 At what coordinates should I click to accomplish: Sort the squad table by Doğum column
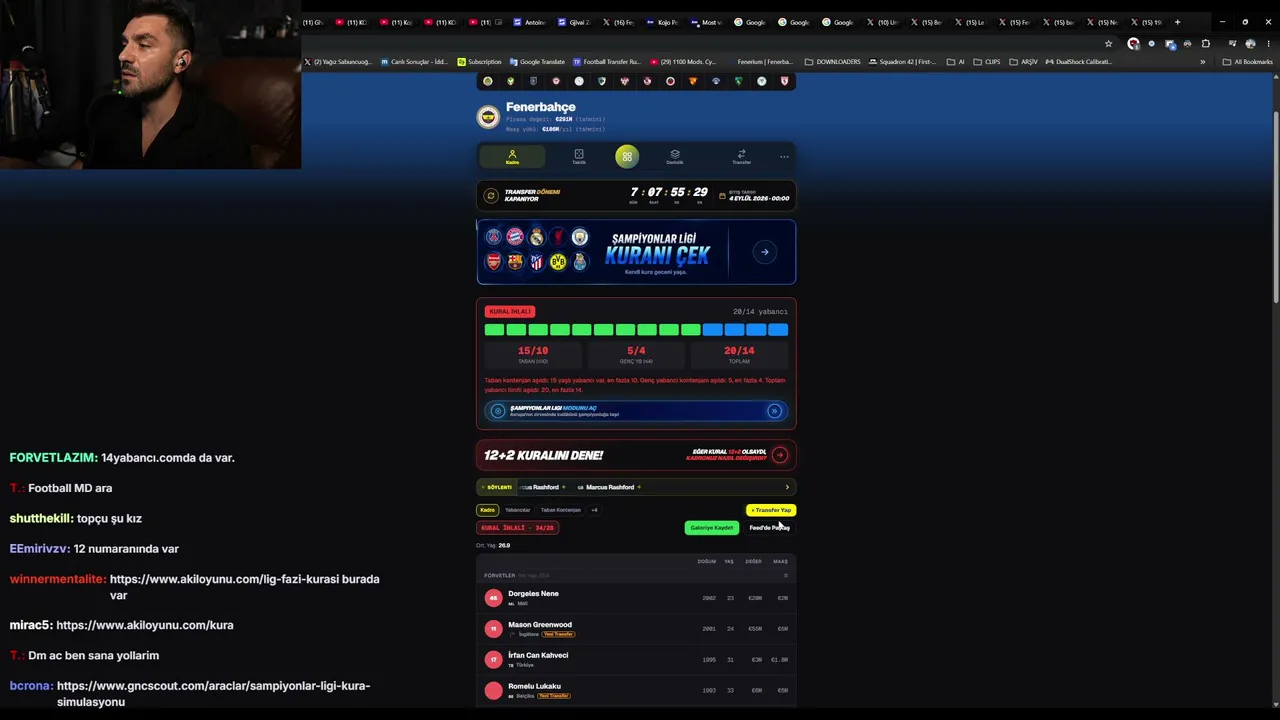coord(707,562)
